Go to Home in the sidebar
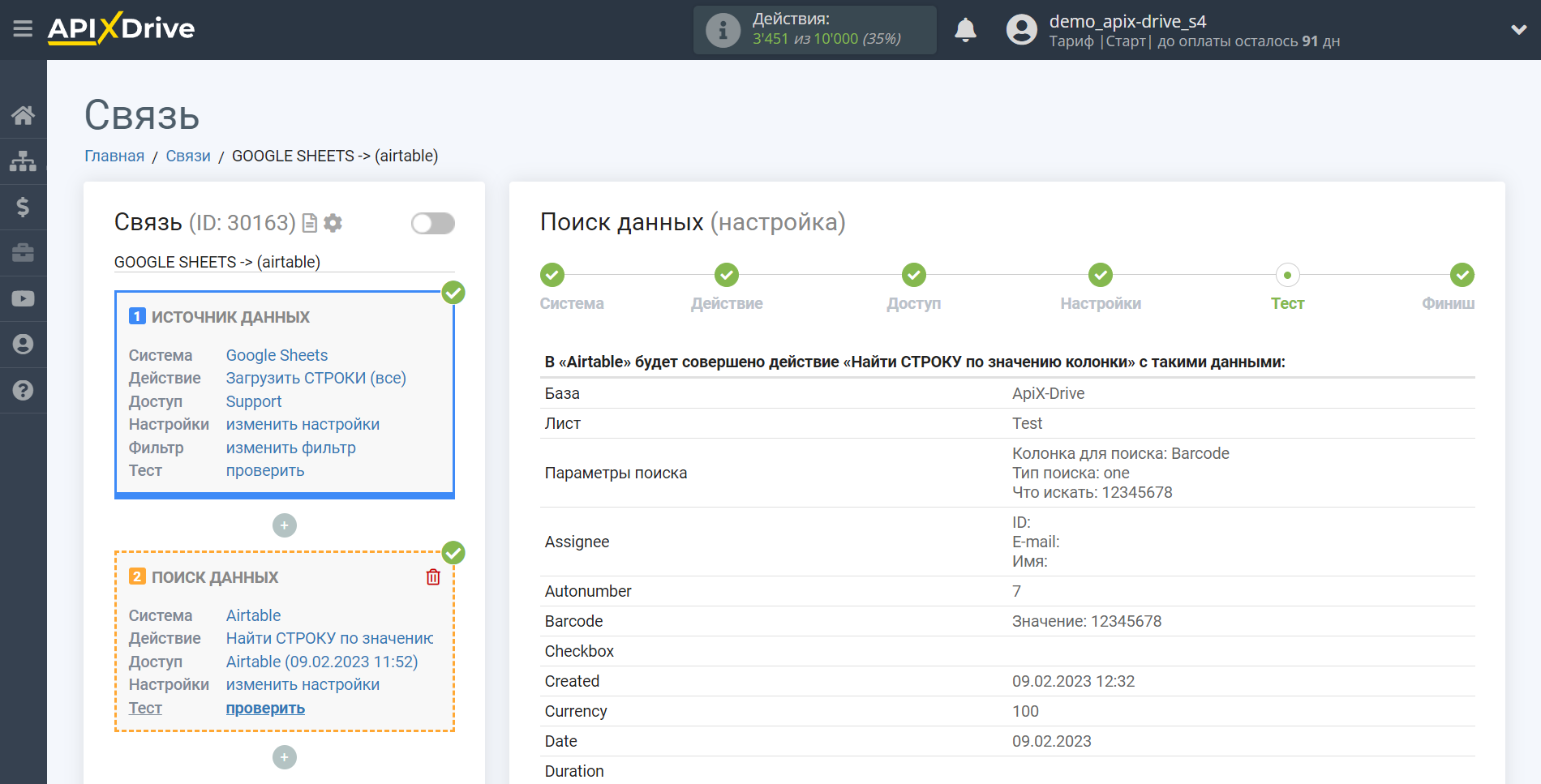This screenshot has height=784, width=1541. (x=23, y=115)
